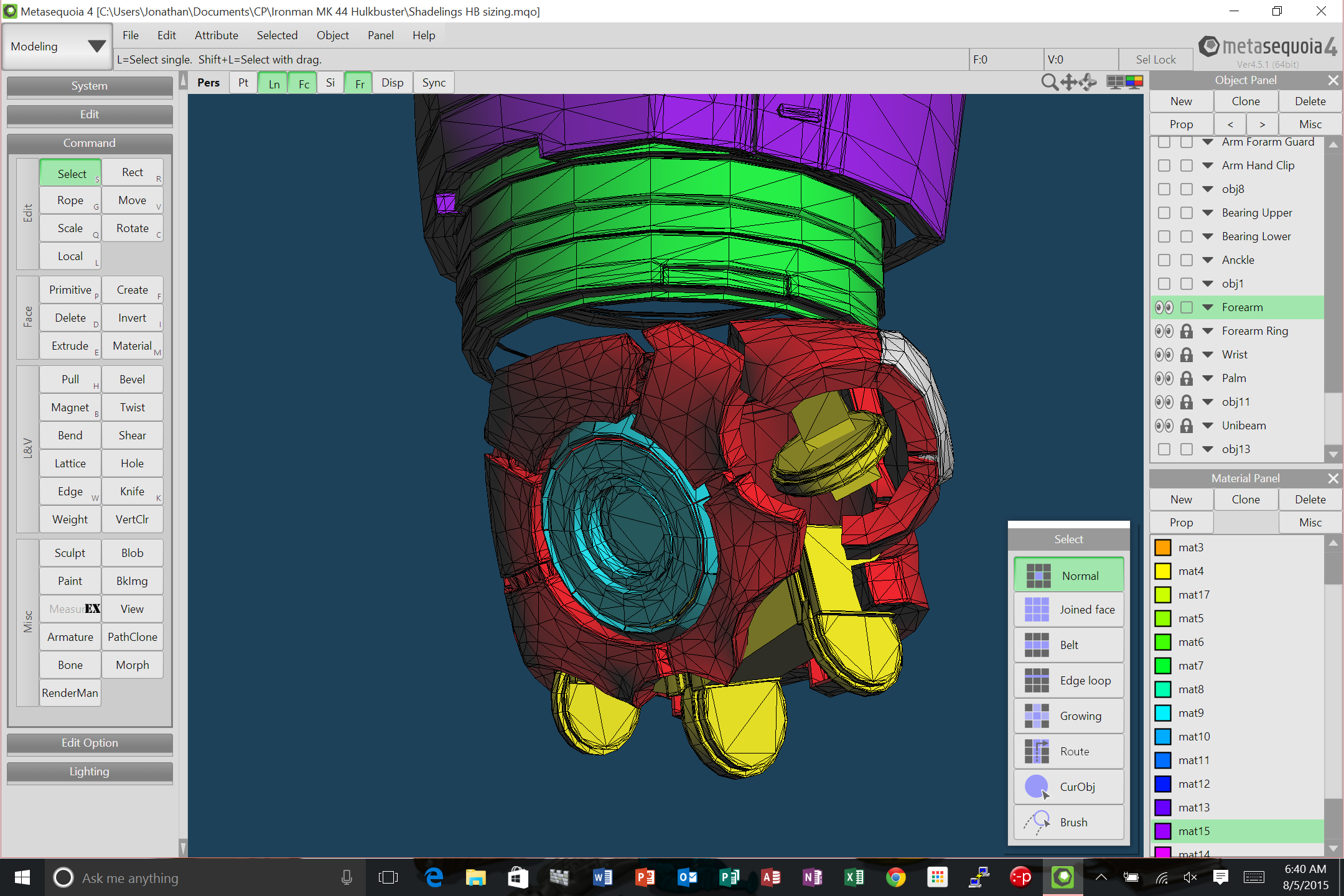Choose Route selection mode
Image resolution: width=1344 pixels, height=896 pixels.
tap(1068, 752)
